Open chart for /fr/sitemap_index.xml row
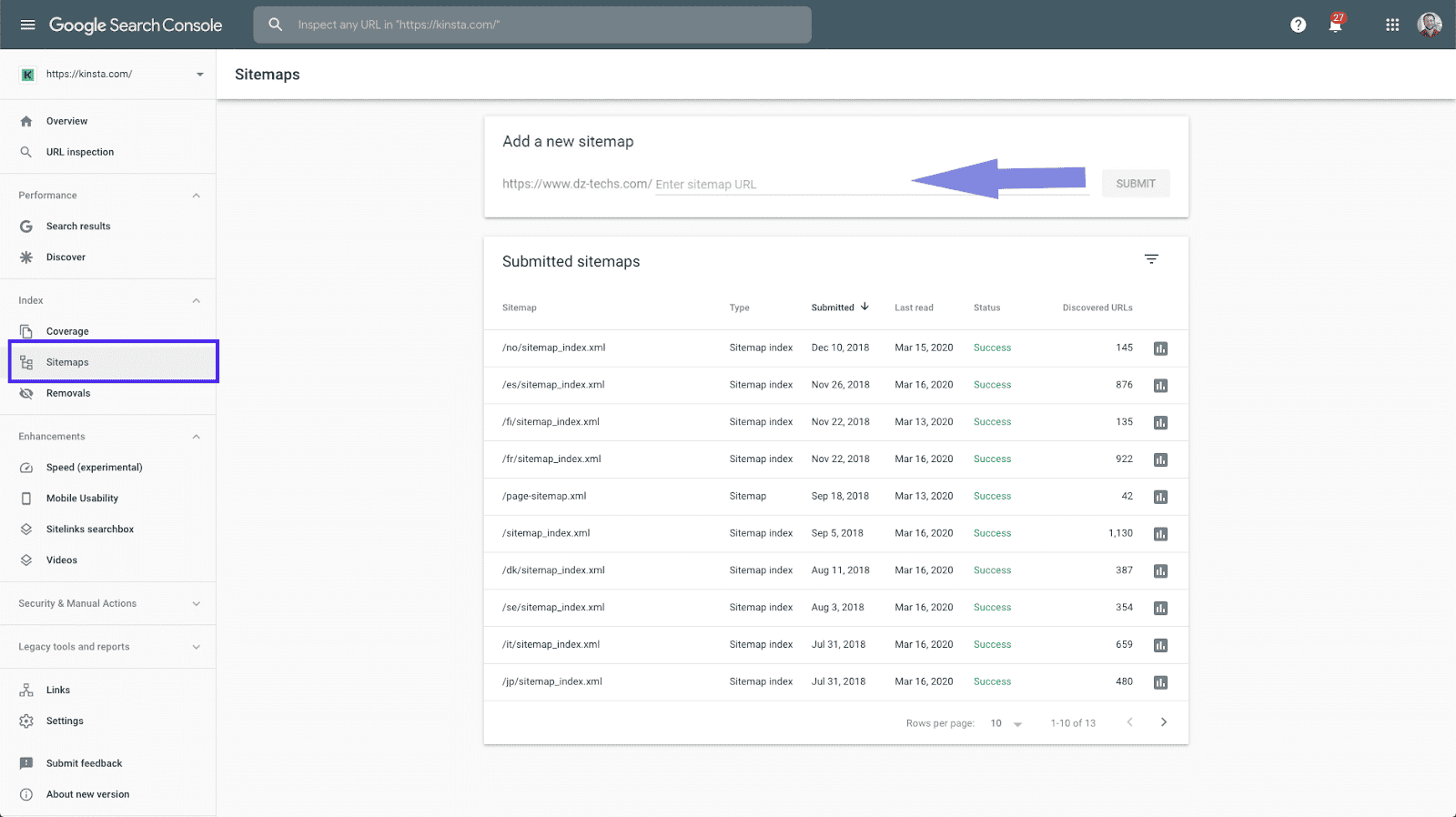Image resolution: width=1456 pixels, height=817 pixels. pyautogui.click(x=1160, y=459)
